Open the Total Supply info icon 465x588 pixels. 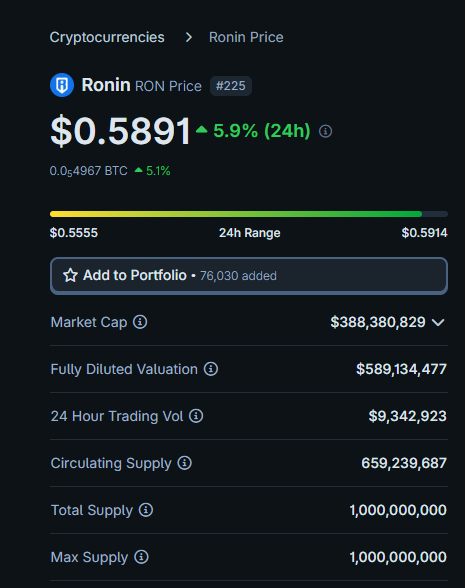pos(146,510)
